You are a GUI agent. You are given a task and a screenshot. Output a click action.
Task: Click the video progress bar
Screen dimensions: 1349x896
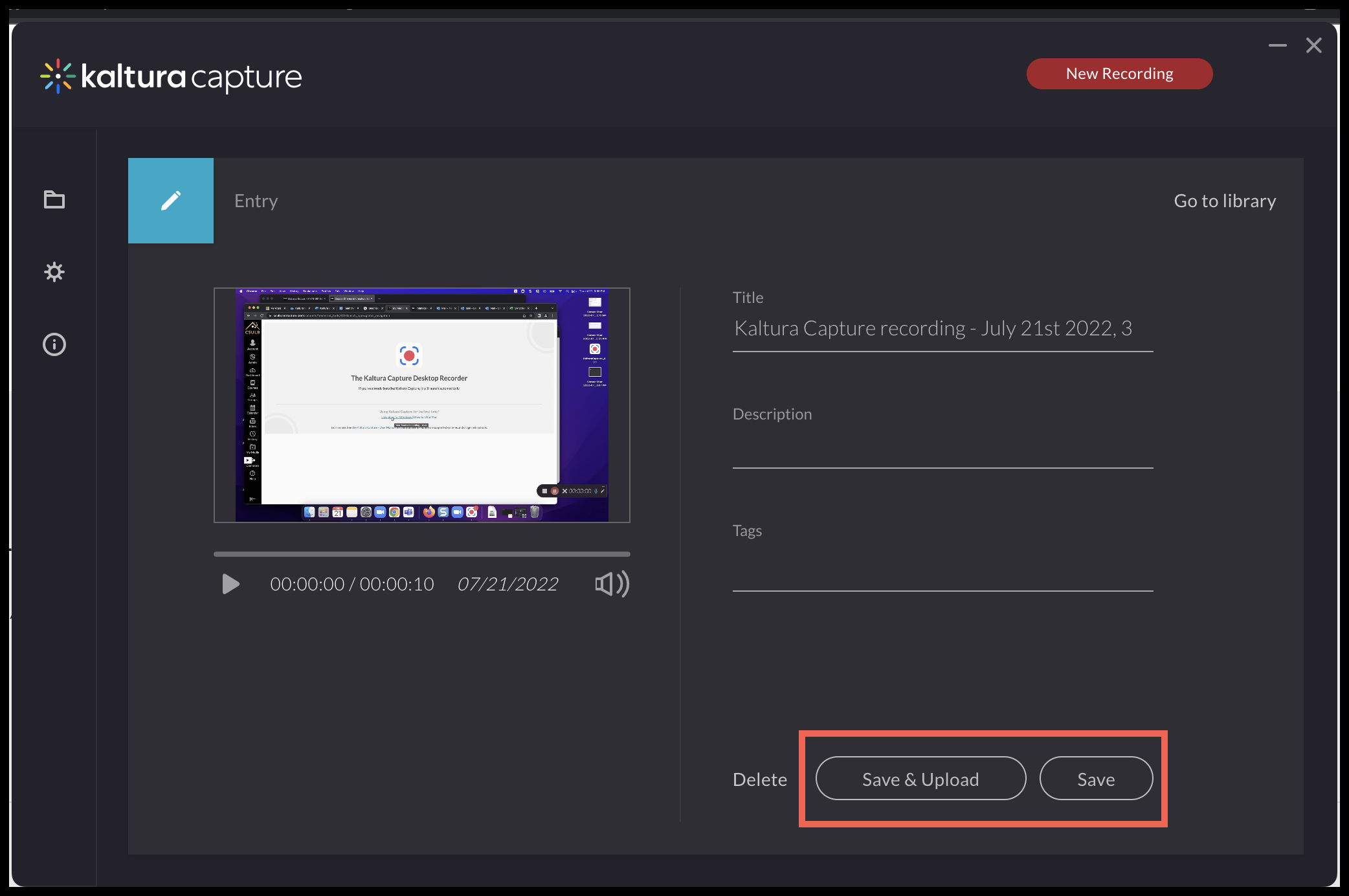pyautogui.click(x=422, y=554)
